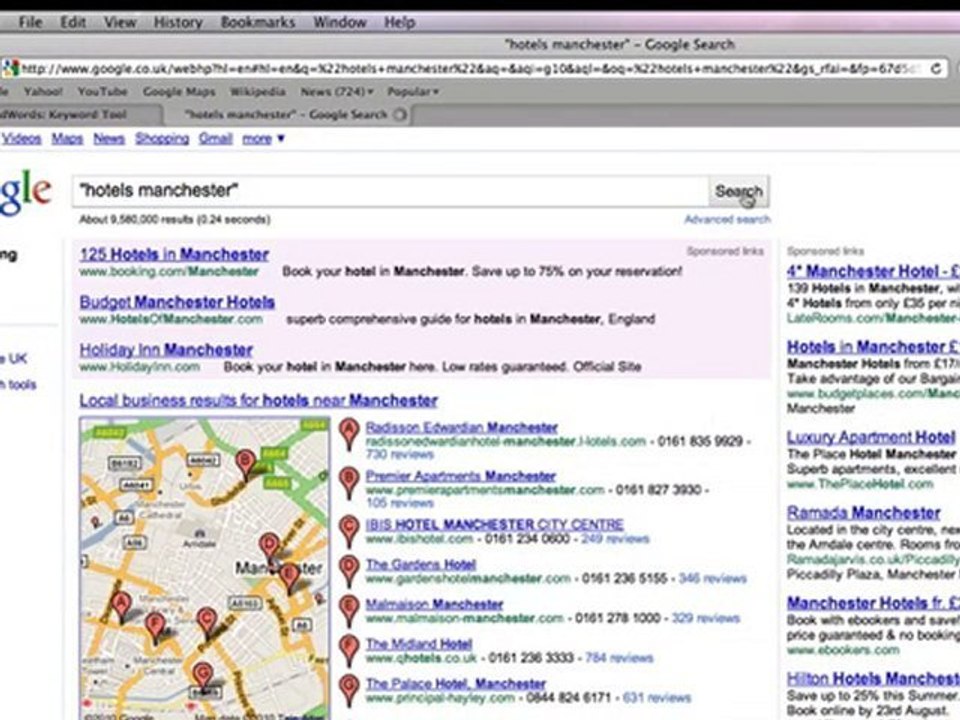Image resolution: width=960 pixels, height=720 pixels.
Task: Click red marker B beside Premier Apartments Manchester
Action: pyautogui.click(x=349, y=483)
